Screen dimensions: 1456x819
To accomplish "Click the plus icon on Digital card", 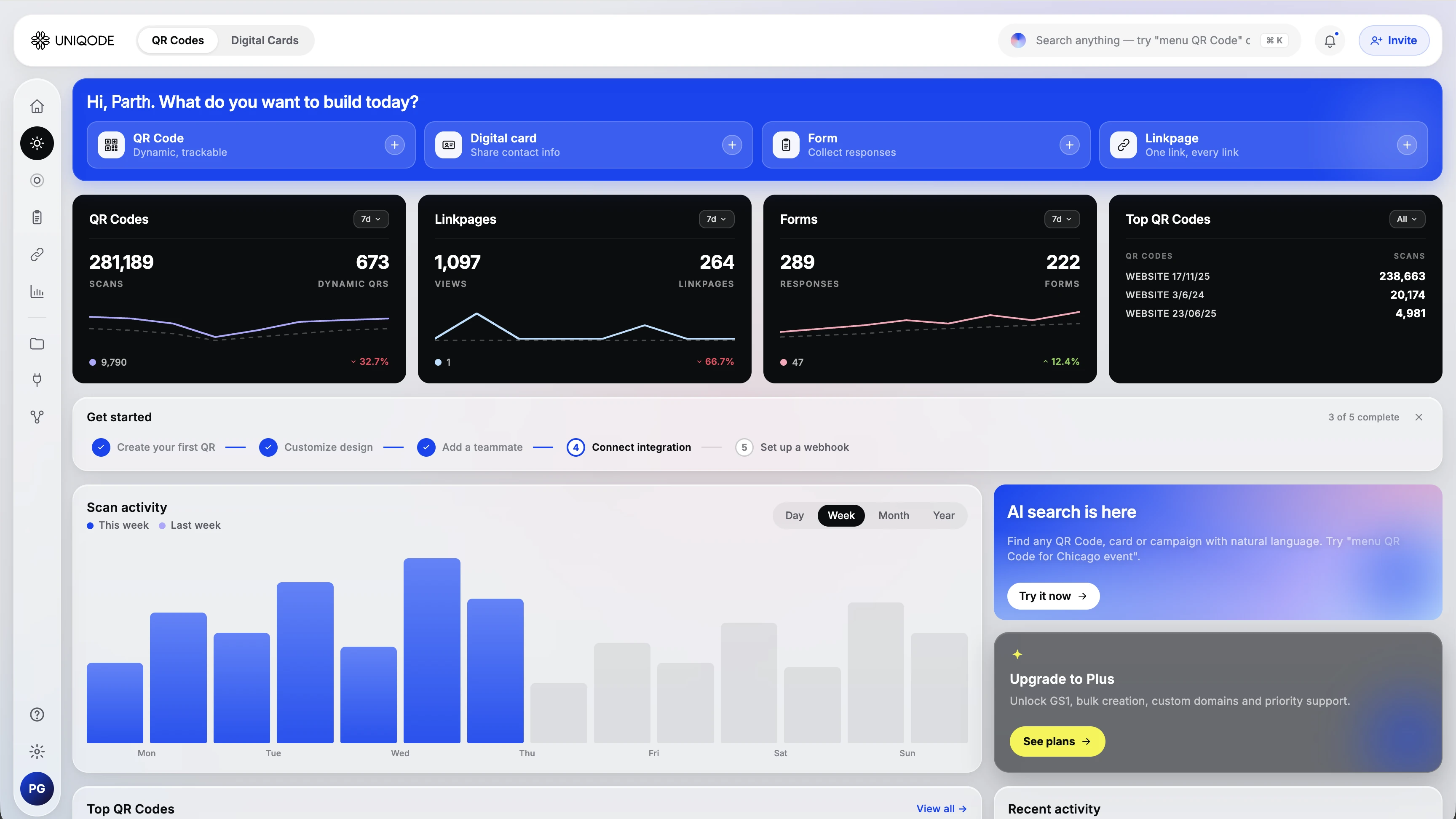I will point(732,145).
